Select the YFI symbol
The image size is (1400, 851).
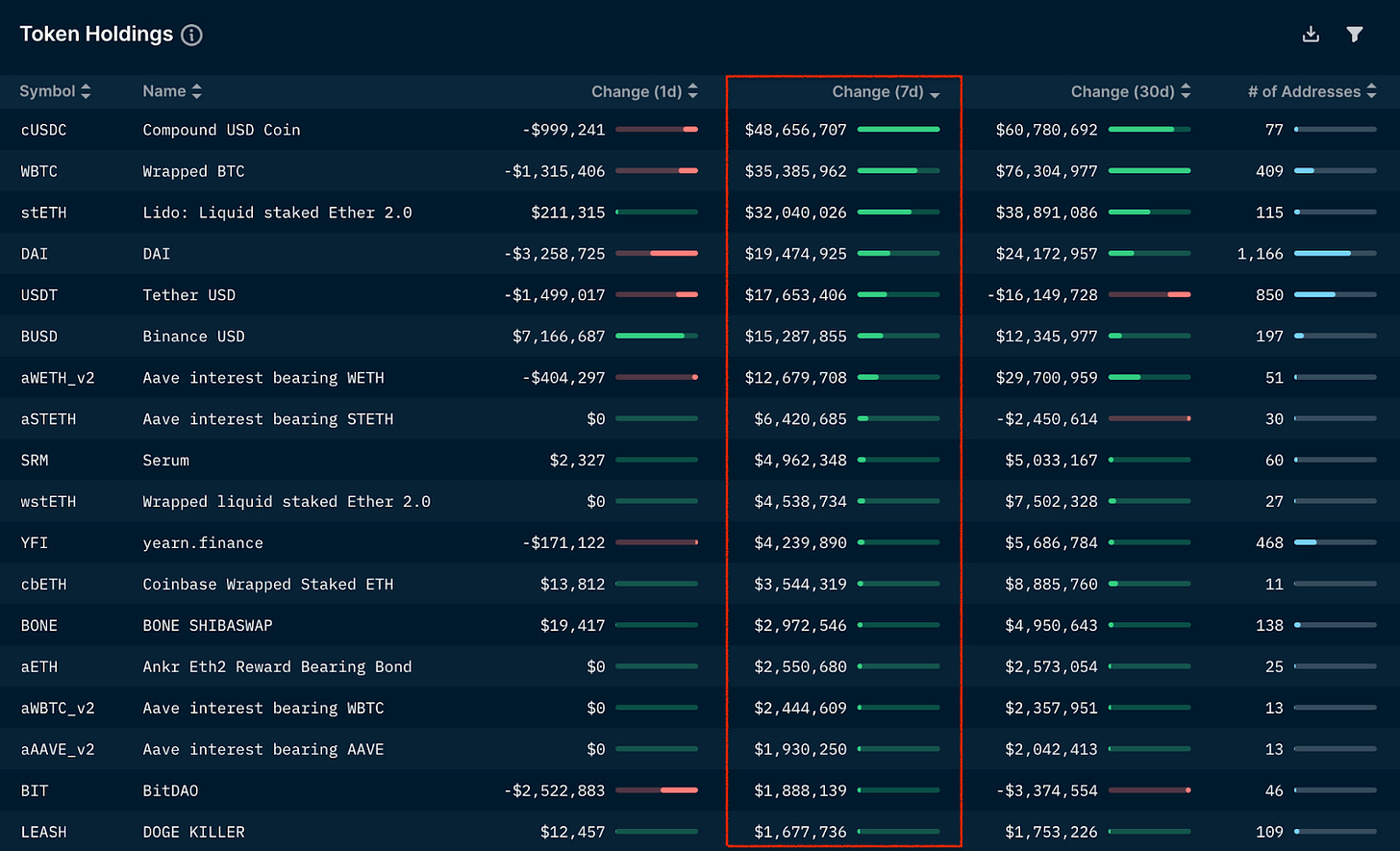click(x=35, y=543)
